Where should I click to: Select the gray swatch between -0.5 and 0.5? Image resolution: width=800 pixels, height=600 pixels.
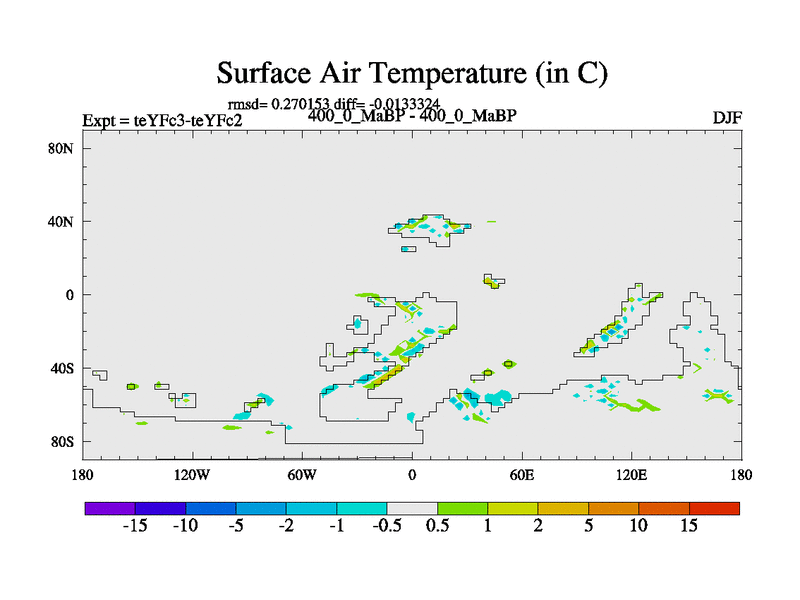tap(412, 508)
